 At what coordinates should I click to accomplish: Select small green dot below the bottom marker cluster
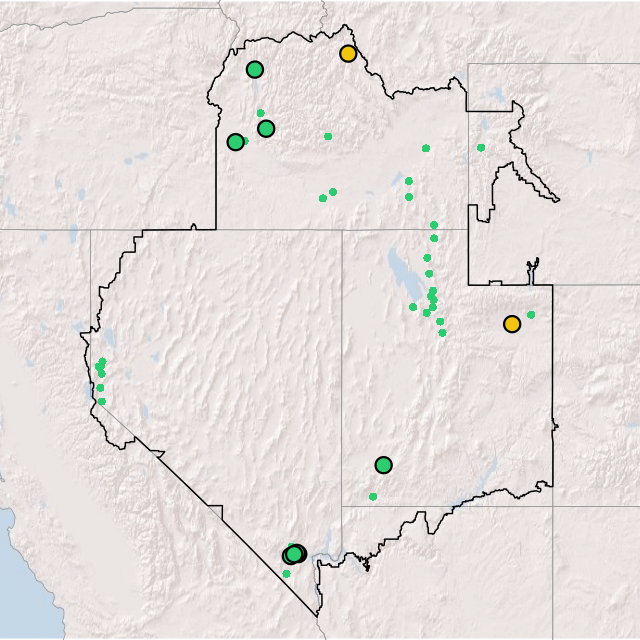tap(286, 574)
